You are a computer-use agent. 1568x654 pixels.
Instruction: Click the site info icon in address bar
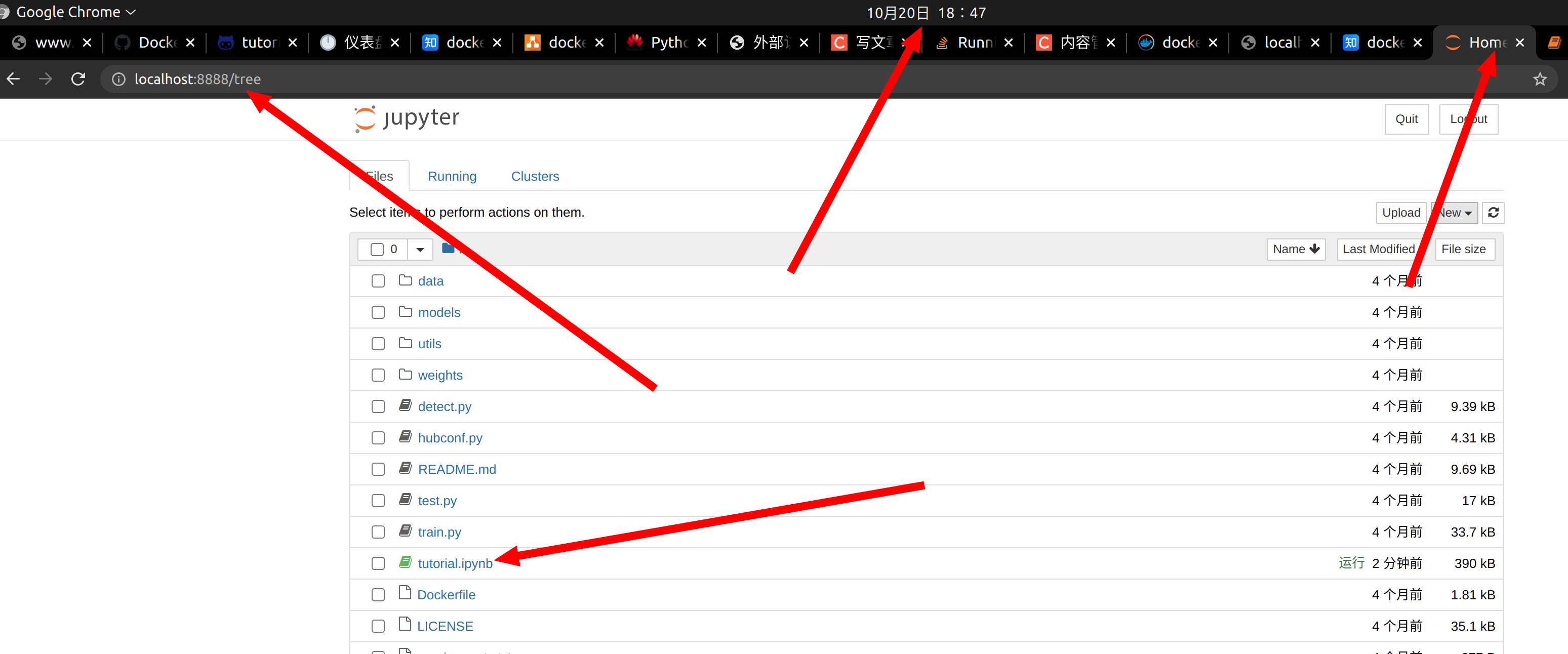pos(118,79)
